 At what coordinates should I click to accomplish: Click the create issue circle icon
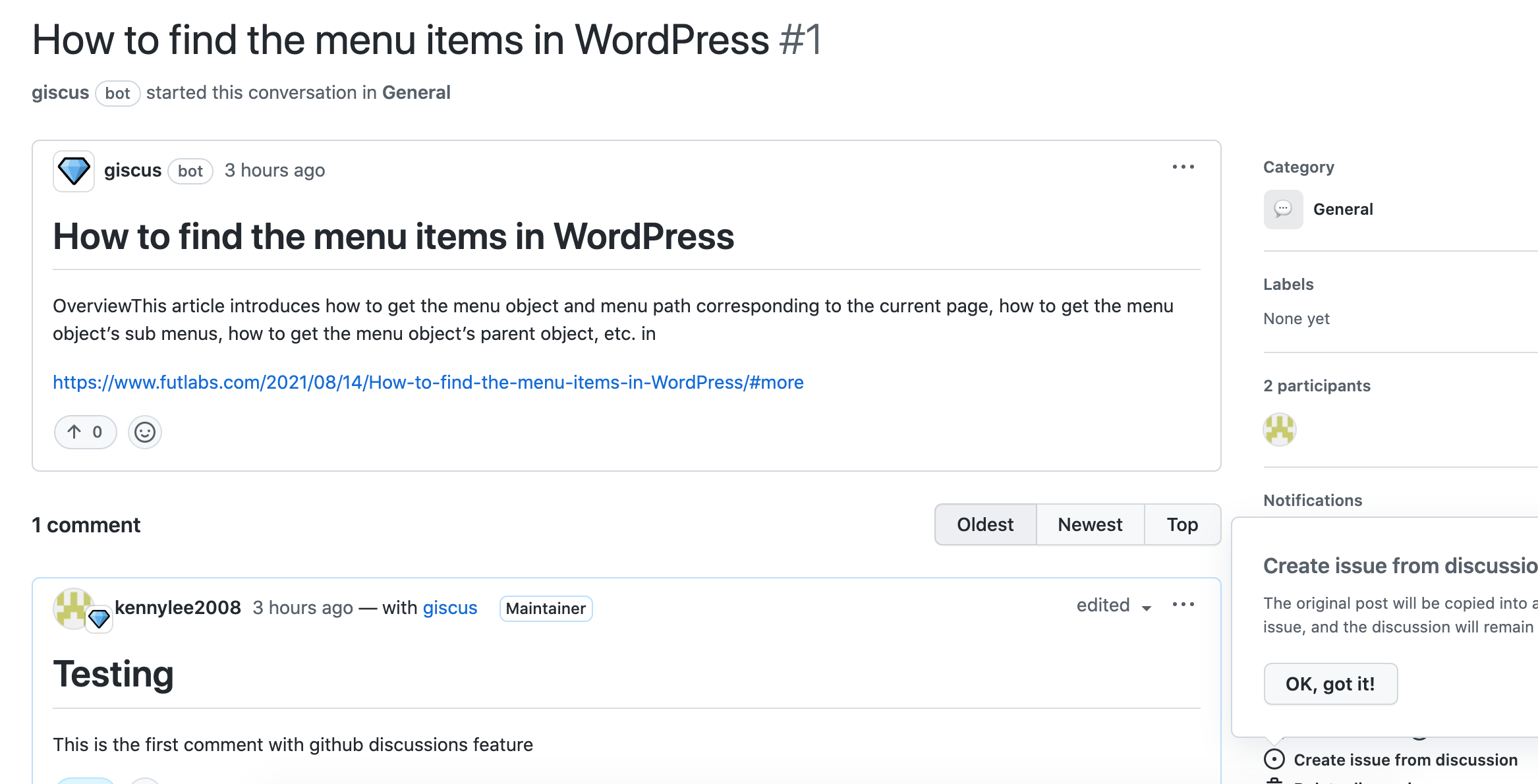1274,760
